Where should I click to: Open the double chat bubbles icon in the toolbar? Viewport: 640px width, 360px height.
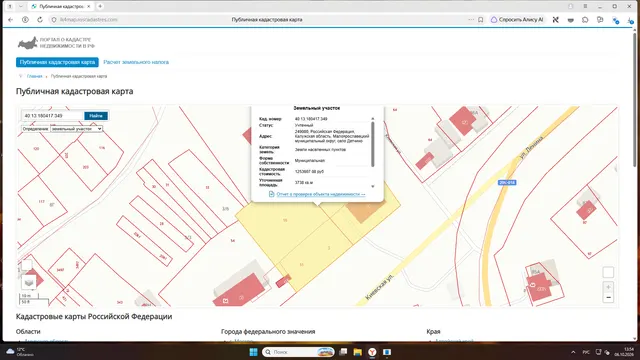coord(600,20)
